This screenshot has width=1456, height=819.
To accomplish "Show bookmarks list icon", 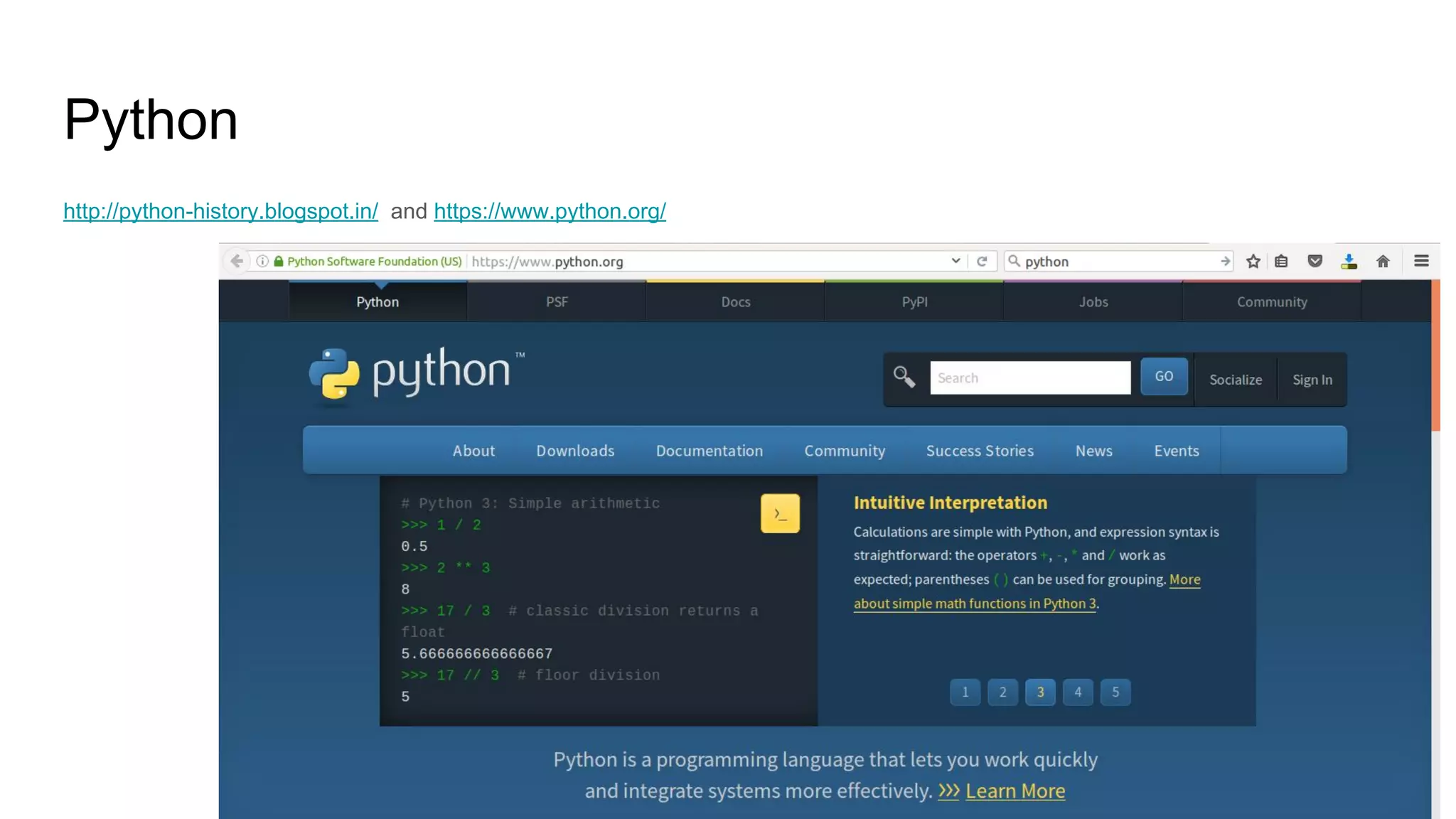I will click(x=1281, y=262).
